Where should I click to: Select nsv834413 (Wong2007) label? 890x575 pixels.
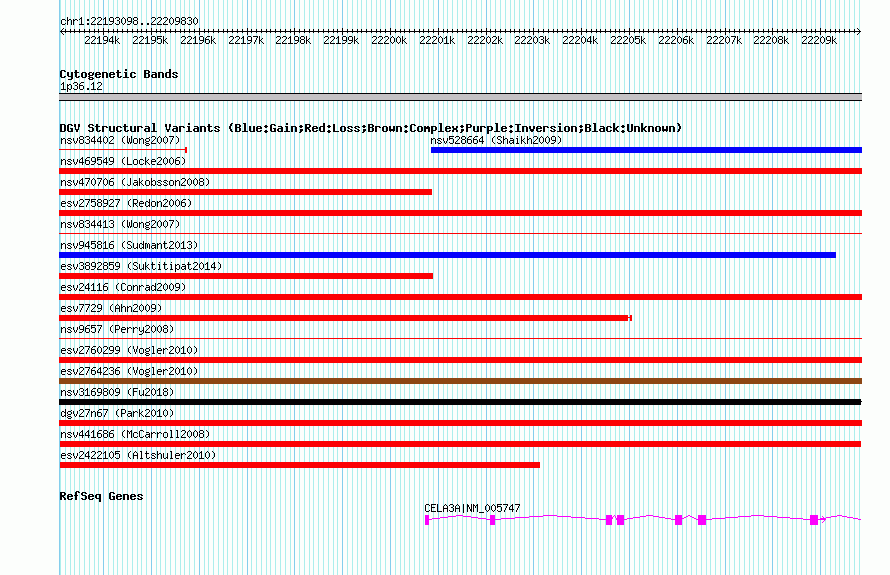(x=120, y=224)
